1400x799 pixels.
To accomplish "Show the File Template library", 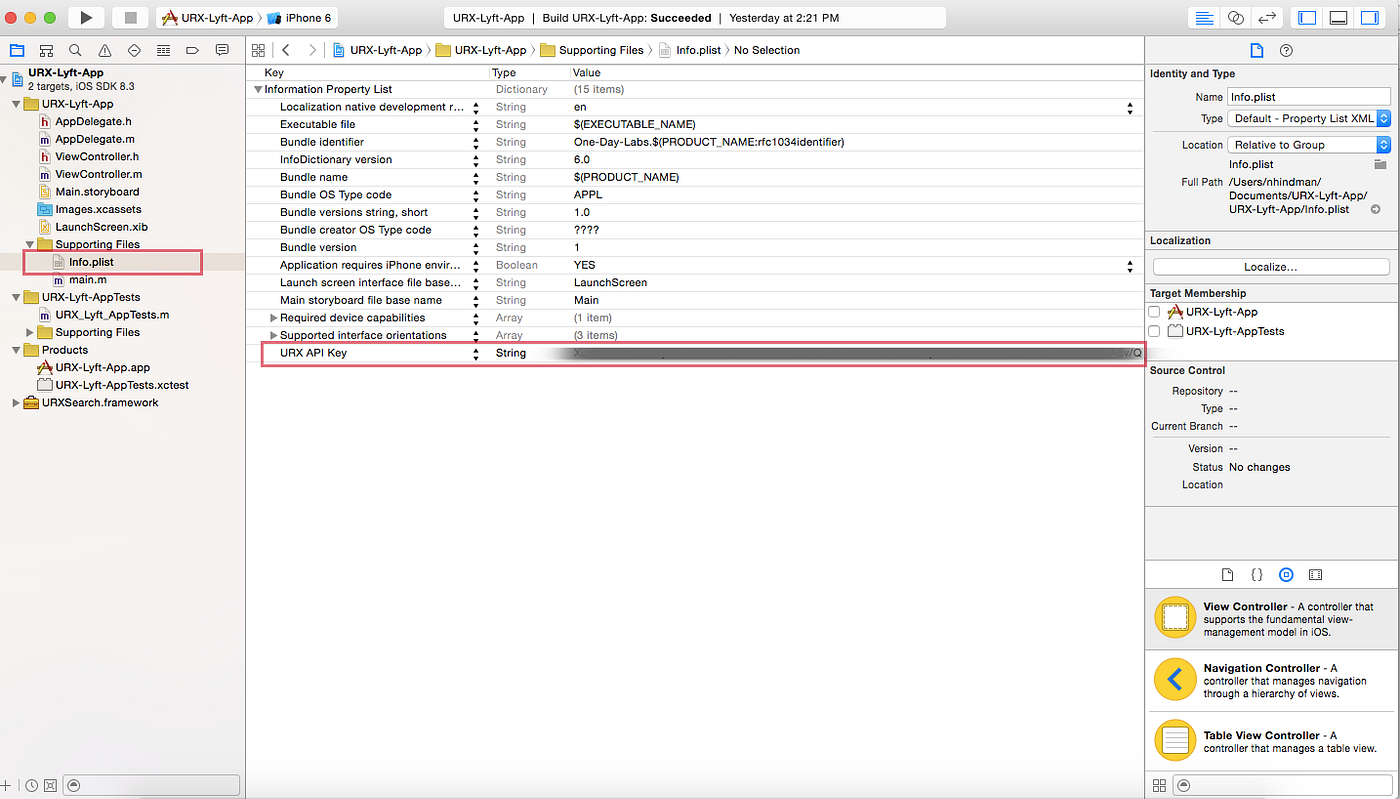I will tap(1228, 575).
